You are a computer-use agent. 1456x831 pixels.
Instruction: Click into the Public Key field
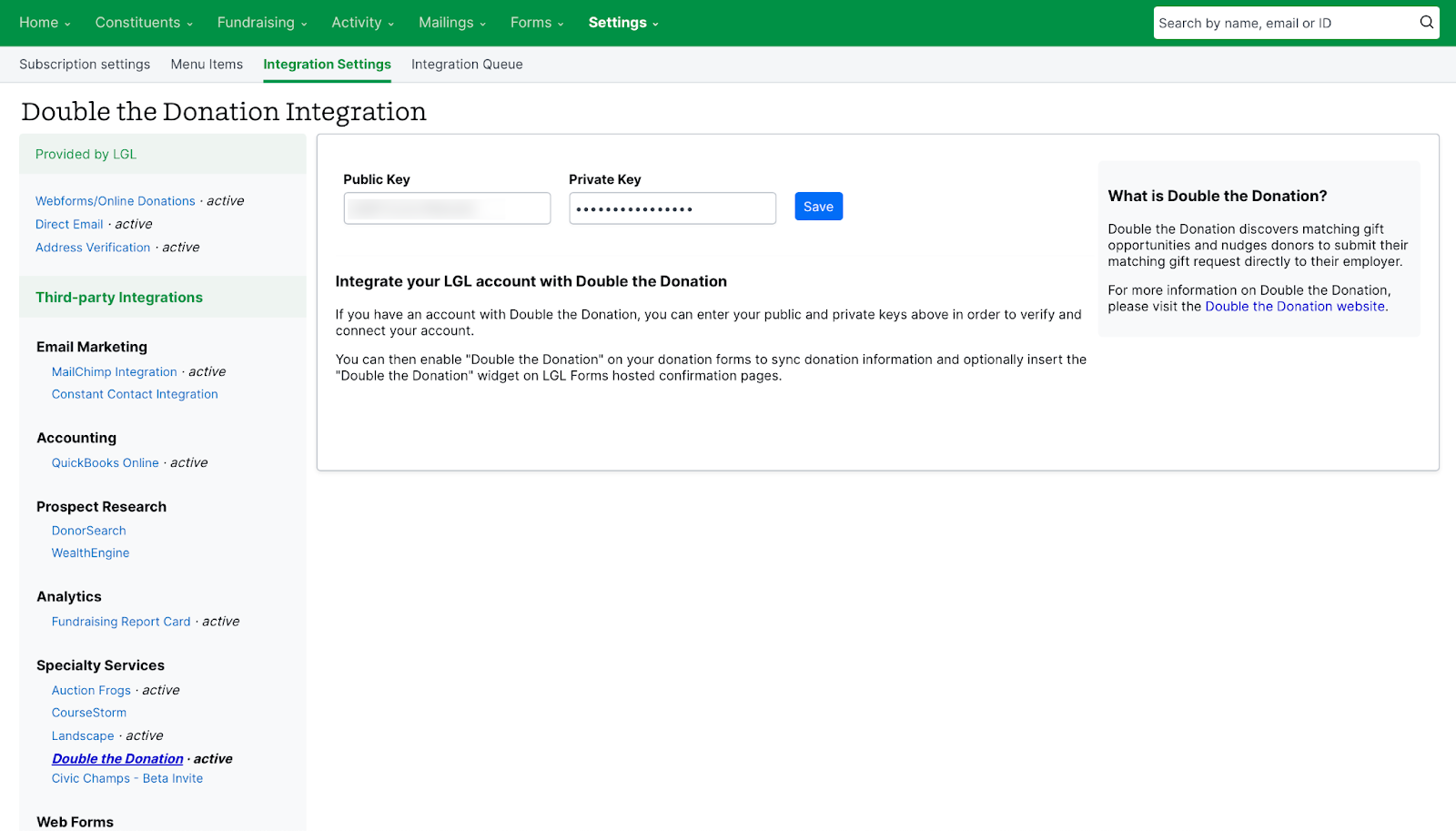[x=447, y=208]
